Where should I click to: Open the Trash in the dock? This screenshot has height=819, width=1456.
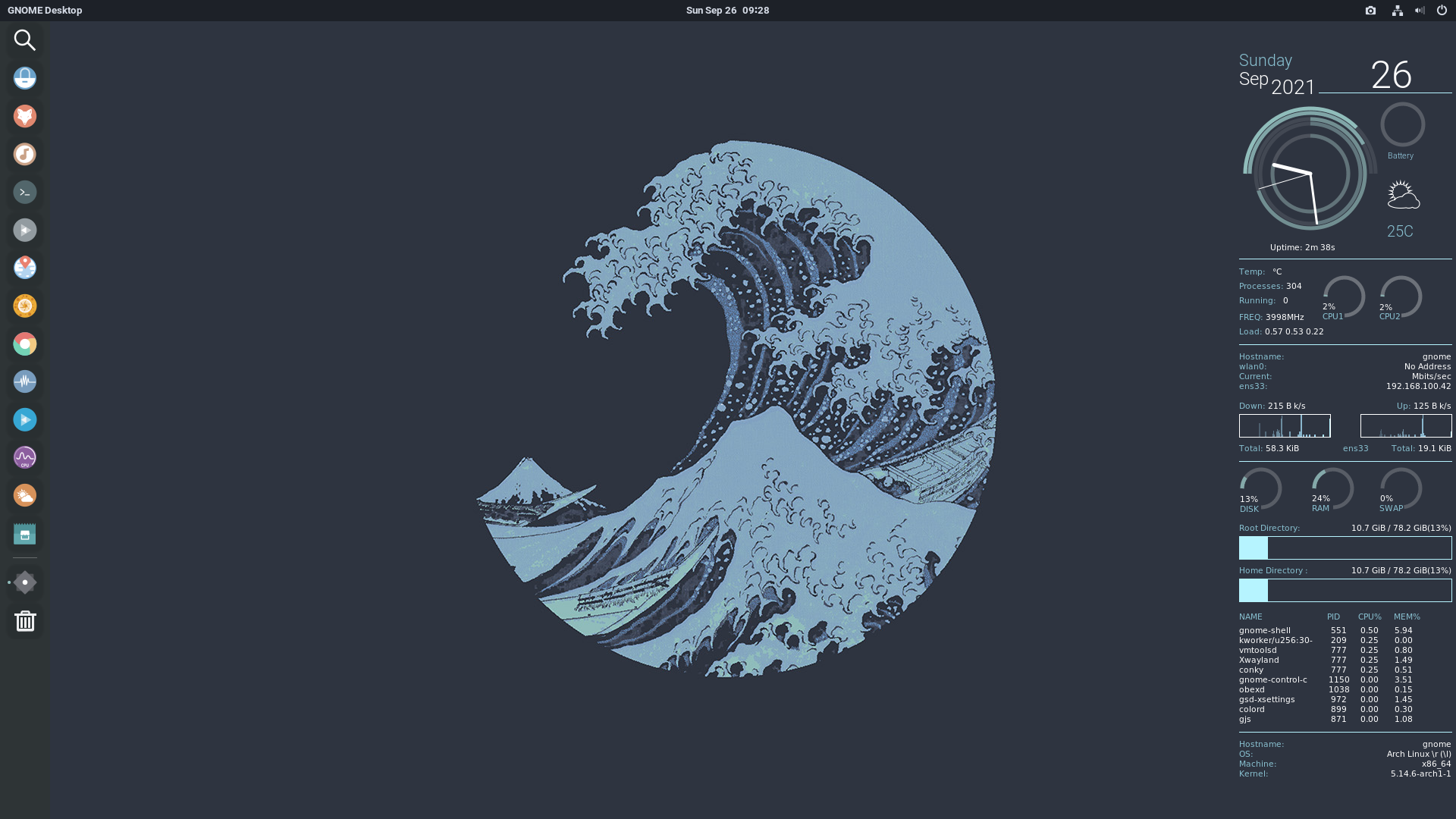[x=25, y=621]
